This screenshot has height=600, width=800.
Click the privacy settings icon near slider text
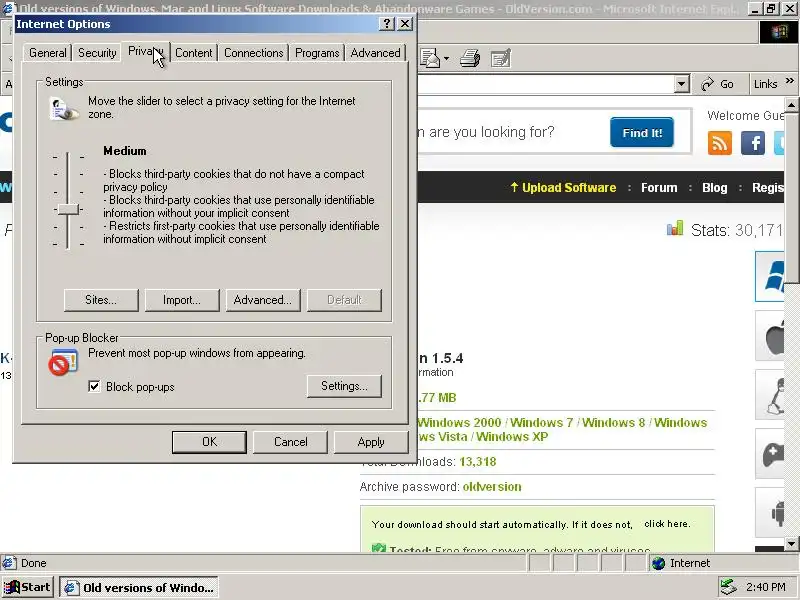pyautogui.click(x=63, y=109)
